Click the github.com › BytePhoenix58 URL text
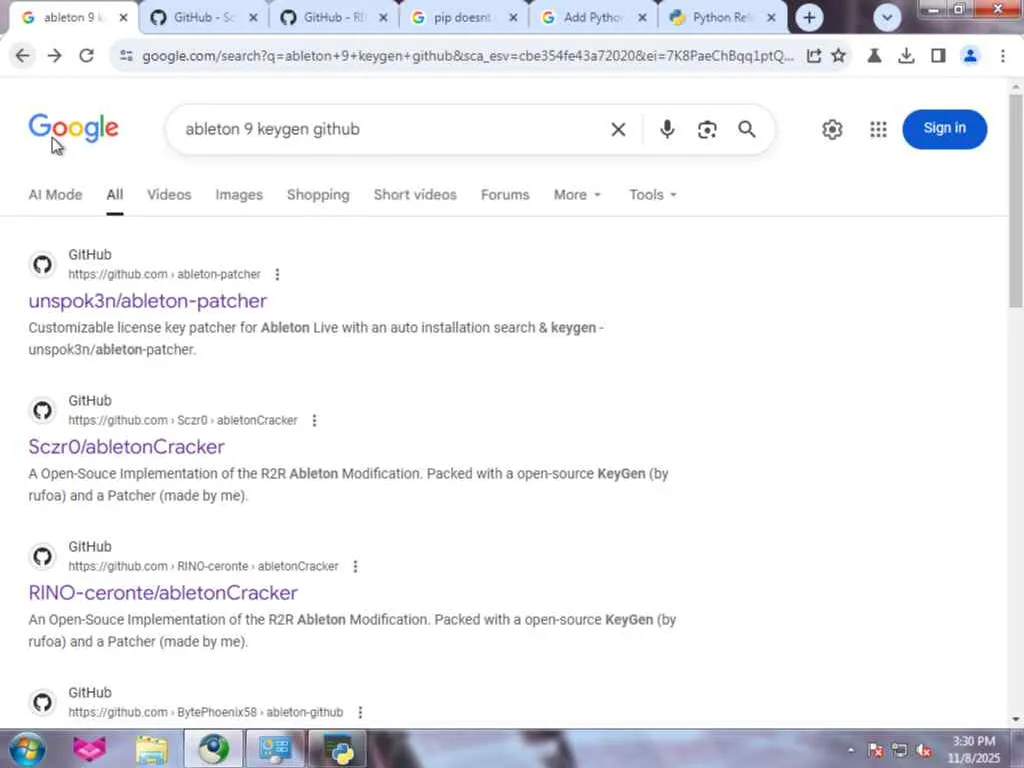This screenshot has width=1024, height=768. point(206,712)
